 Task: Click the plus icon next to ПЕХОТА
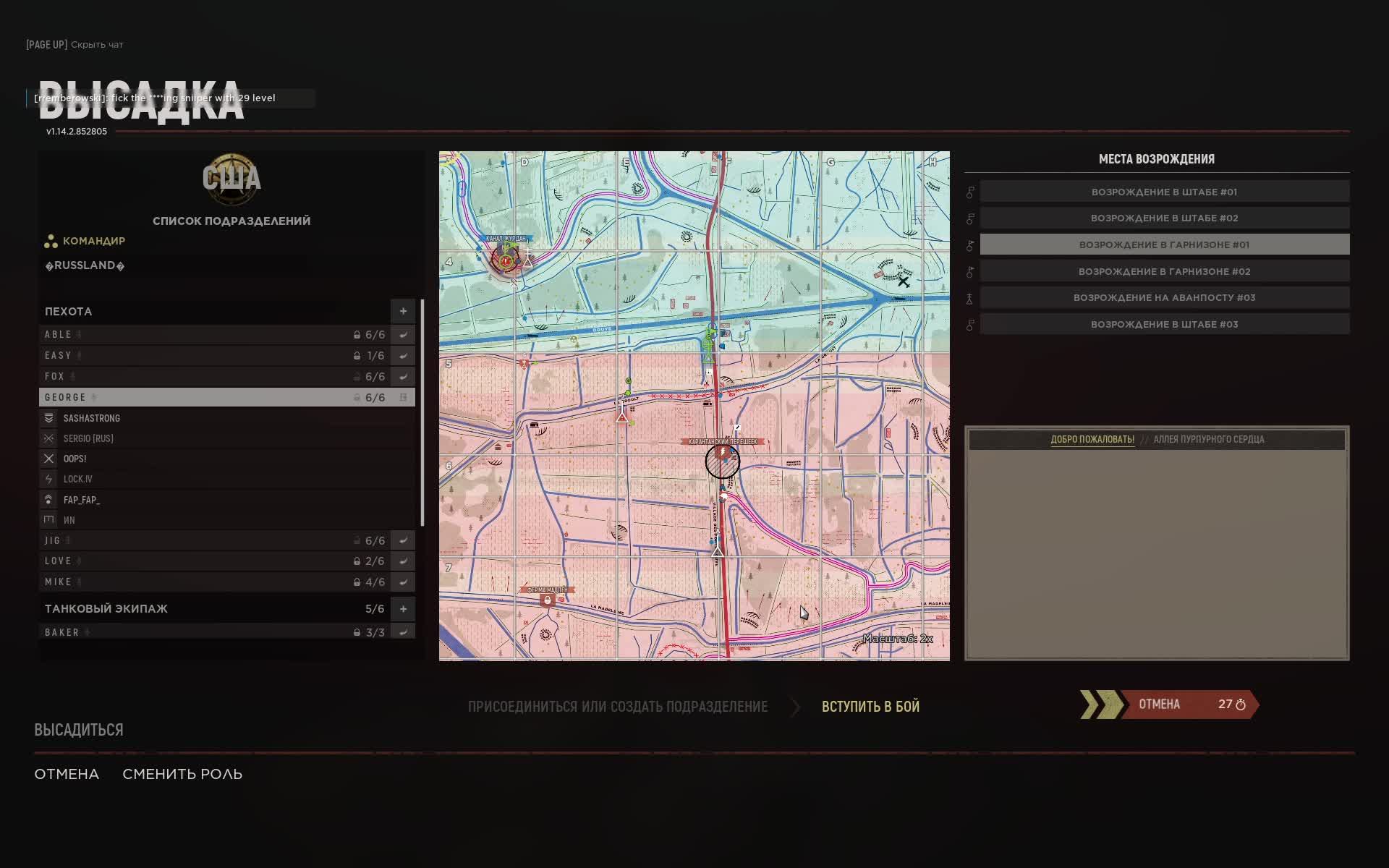(403, 311)
